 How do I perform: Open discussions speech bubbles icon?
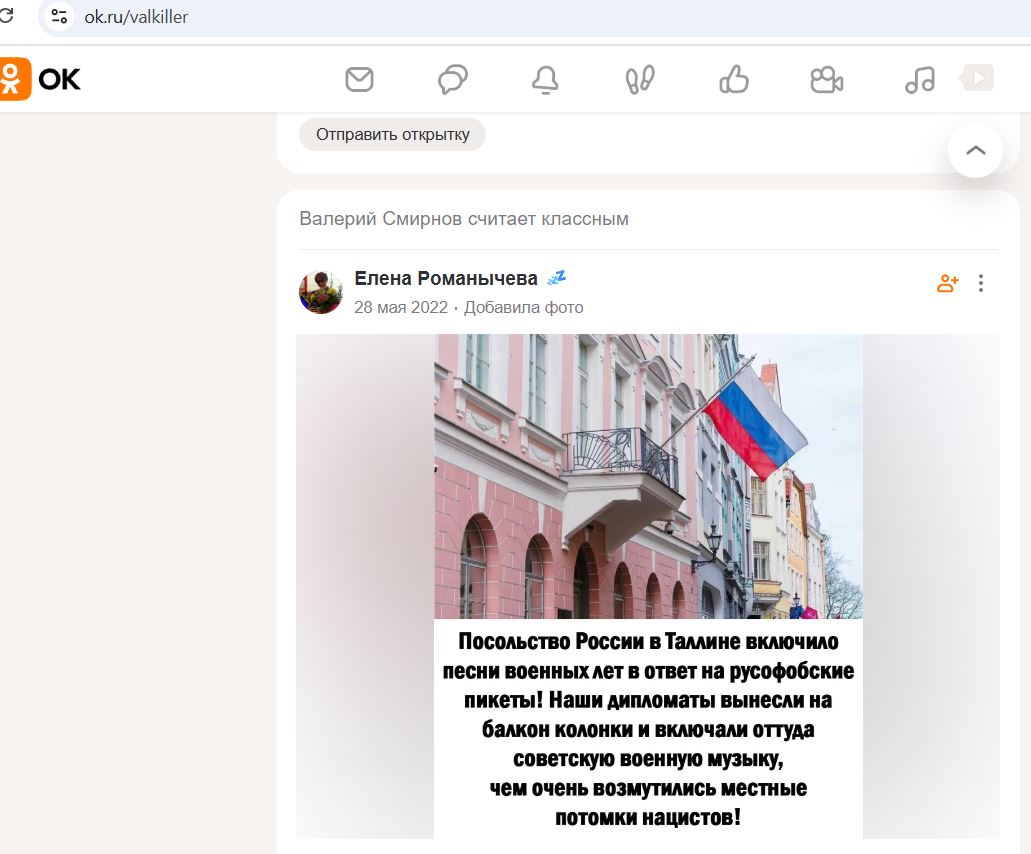452,80
